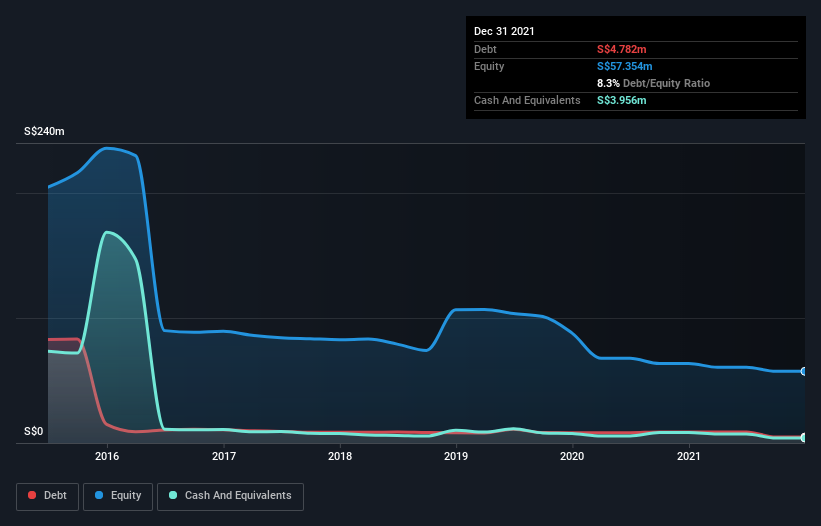Toggle the Equity series legend button
This screenshot has height=526, width=821.
pyautogui.click(x=118, y=496)
